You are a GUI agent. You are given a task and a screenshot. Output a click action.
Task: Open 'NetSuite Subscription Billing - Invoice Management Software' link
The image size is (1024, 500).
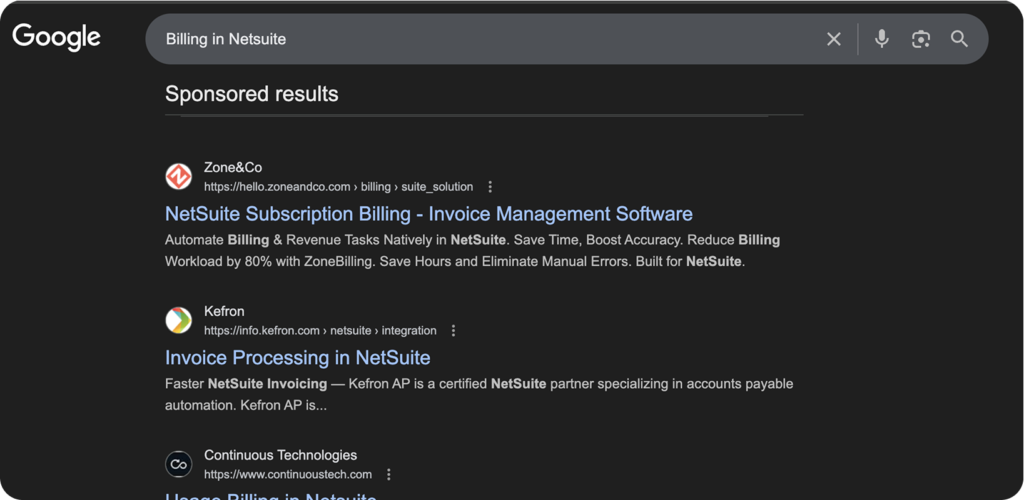pyautogui.click(x=428, y=213)
